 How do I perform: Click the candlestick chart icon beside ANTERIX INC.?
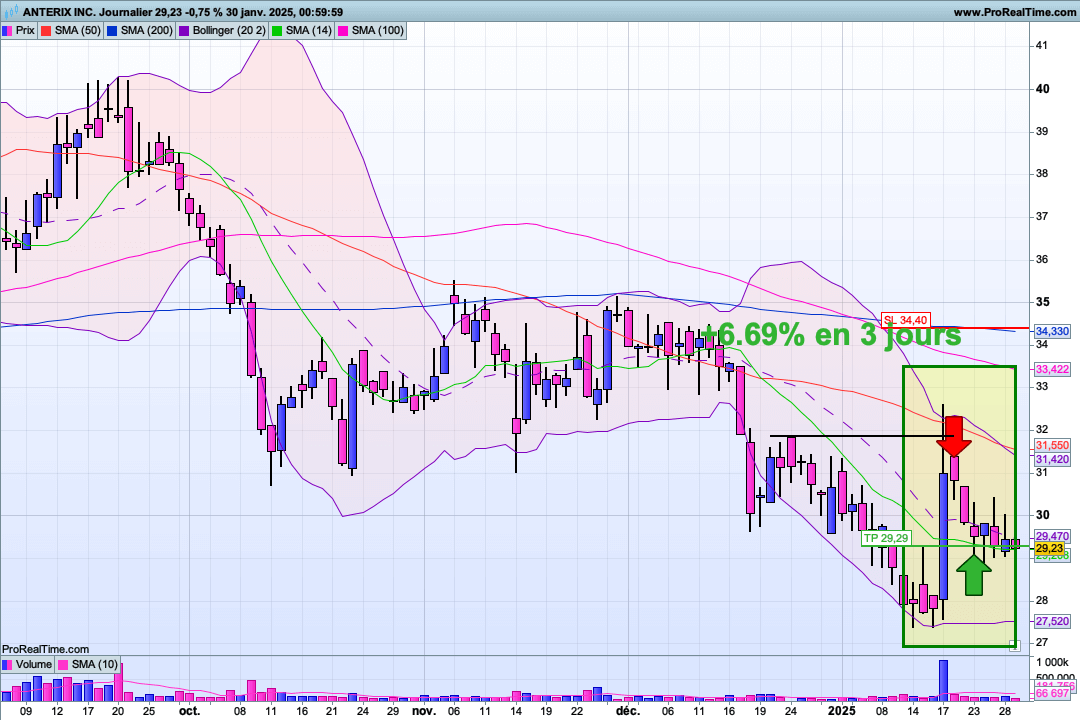[x=12, y=12]
